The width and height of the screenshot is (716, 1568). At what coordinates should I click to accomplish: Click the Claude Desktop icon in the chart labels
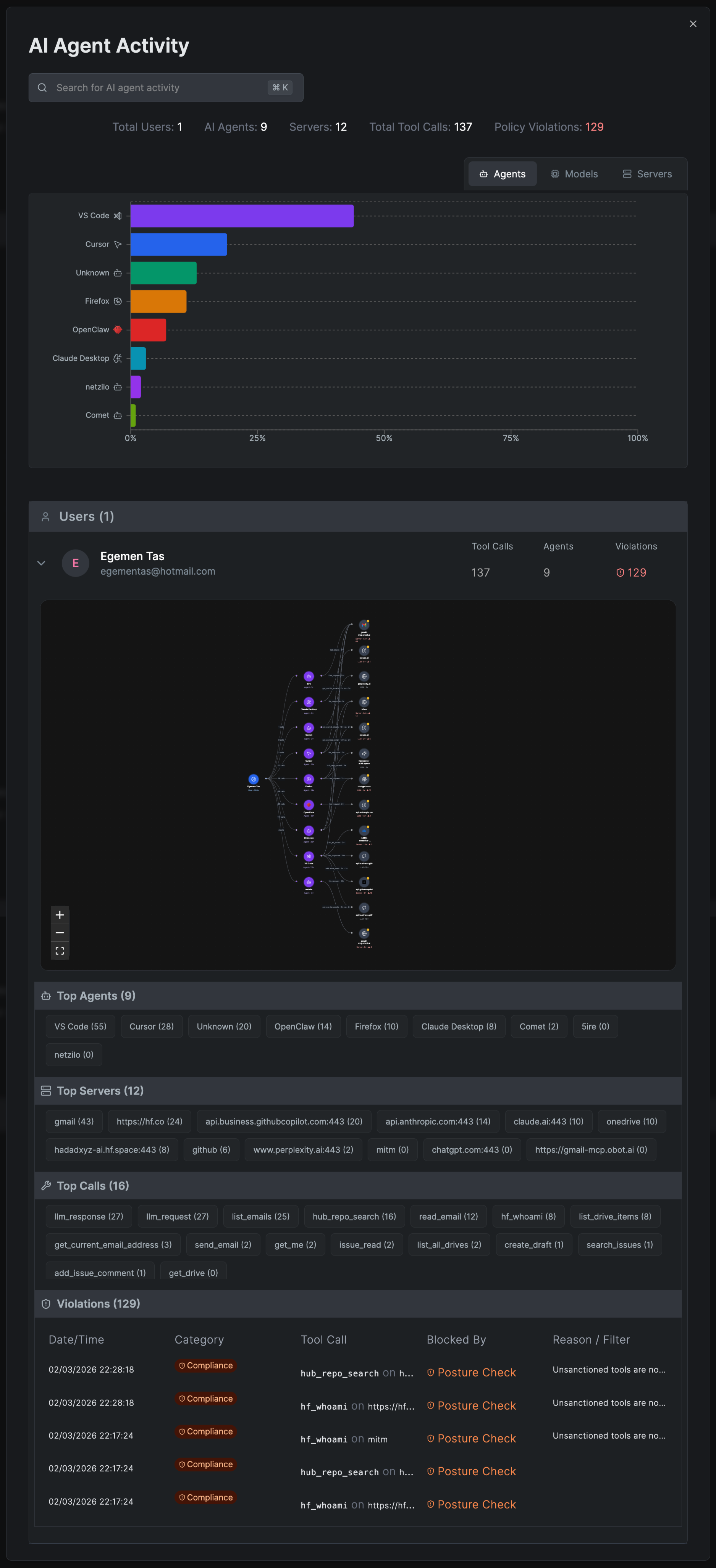click(x=118, y=358)
